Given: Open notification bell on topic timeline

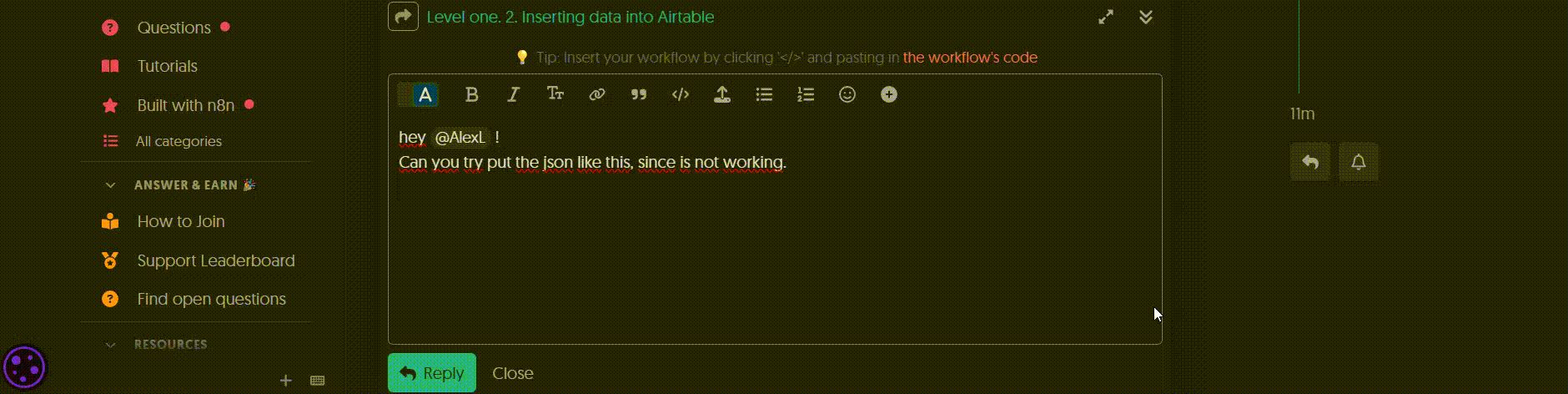Looking at the screenshot, I should click(x=1359, y=162).
